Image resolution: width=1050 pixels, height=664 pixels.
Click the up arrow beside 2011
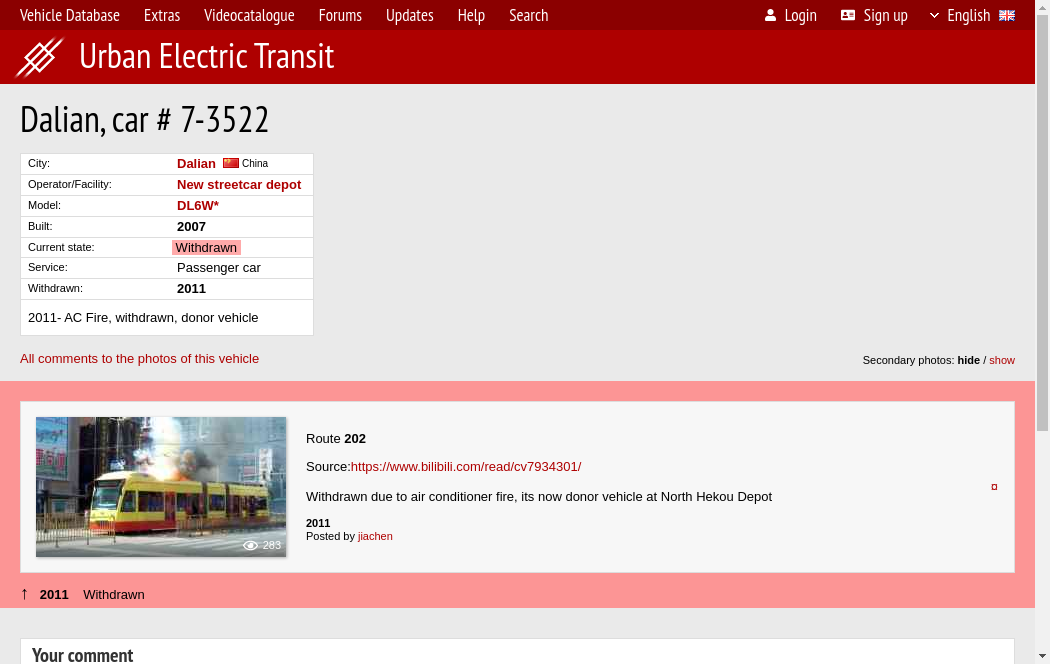25,594
